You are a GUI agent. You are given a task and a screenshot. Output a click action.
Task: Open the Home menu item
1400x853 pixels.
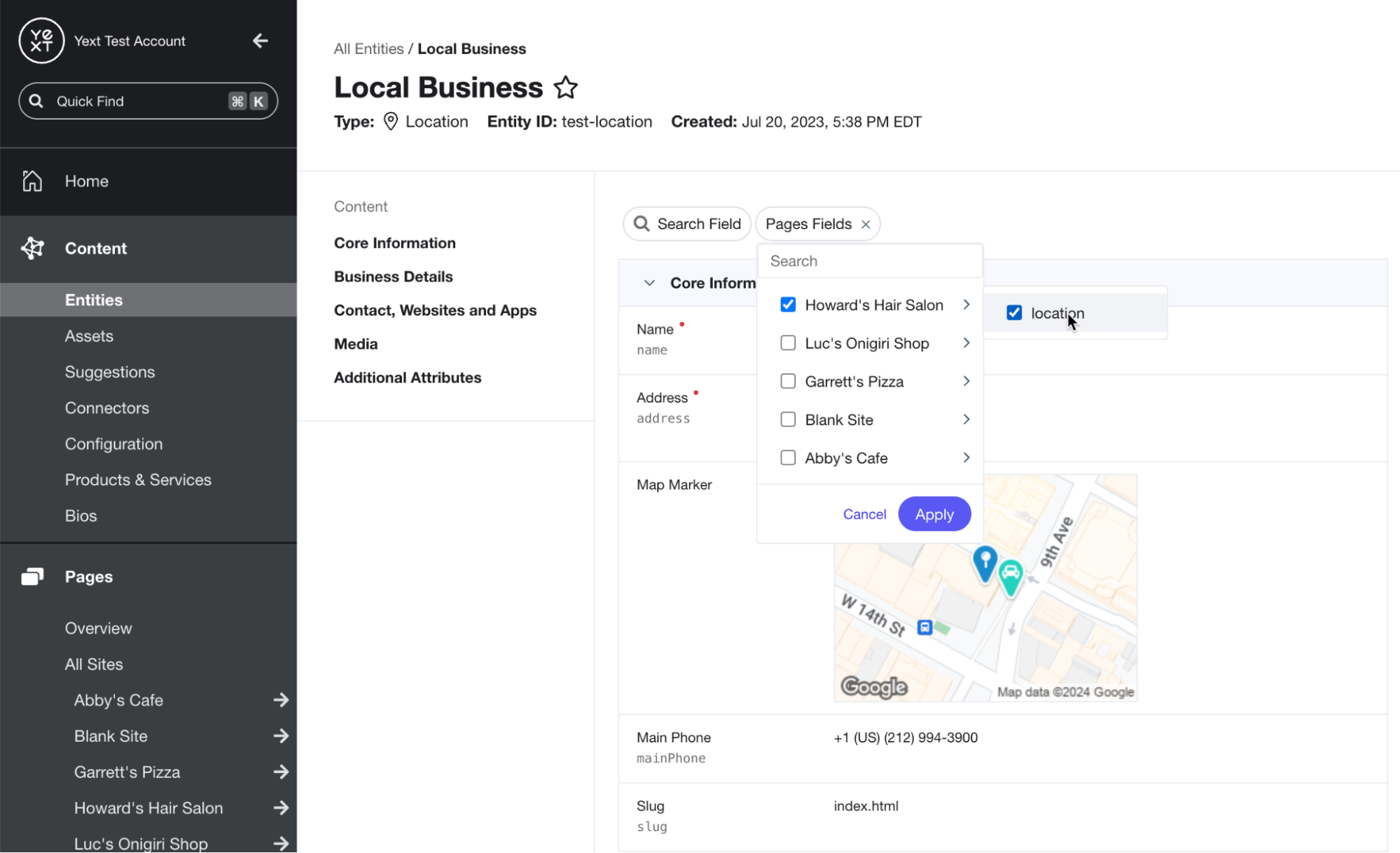pyautogui.click(x=86, y=181)
